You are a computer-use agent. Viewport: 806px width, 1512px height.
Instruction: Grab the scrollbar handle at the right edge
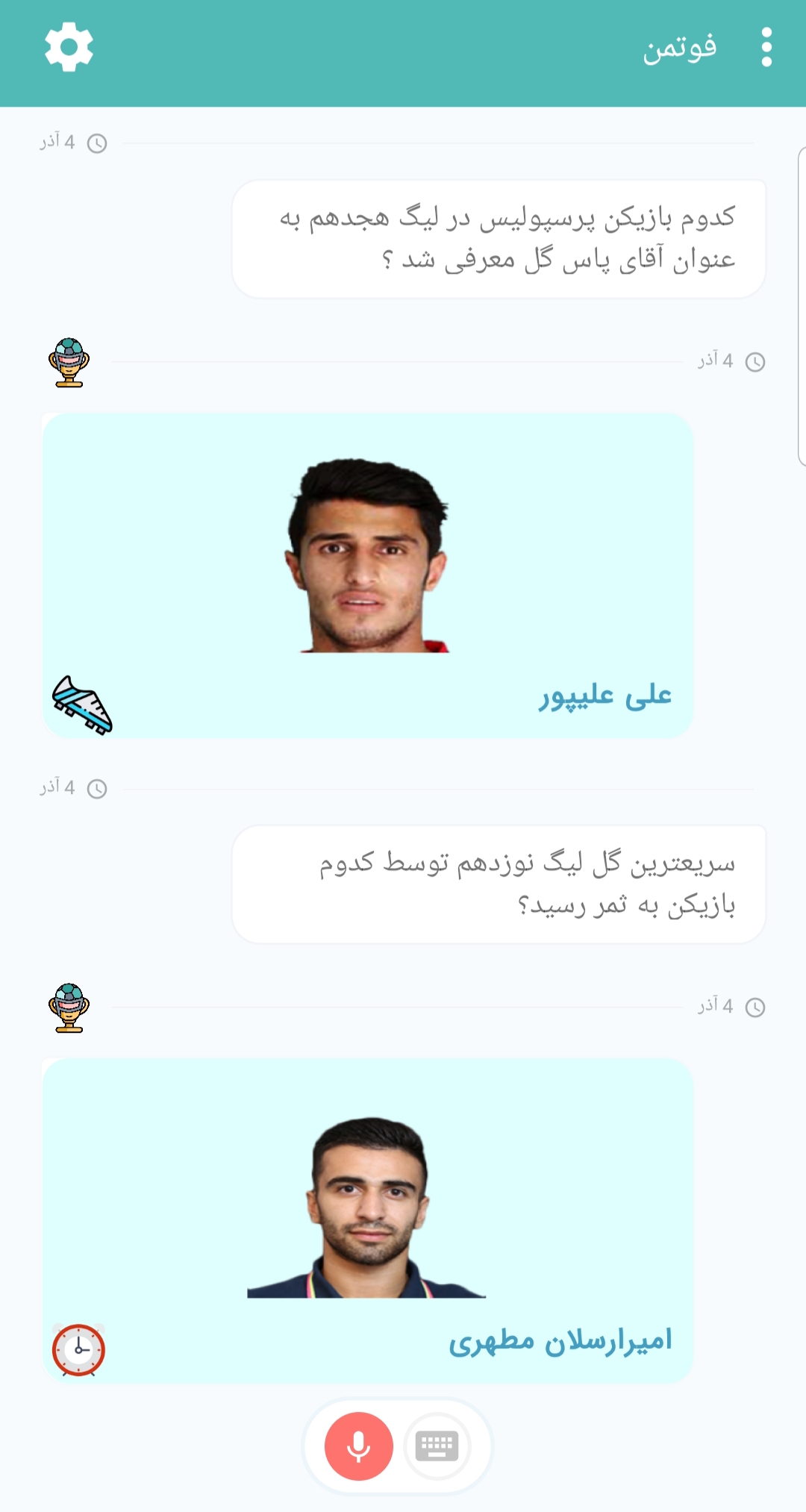[802, 306]
